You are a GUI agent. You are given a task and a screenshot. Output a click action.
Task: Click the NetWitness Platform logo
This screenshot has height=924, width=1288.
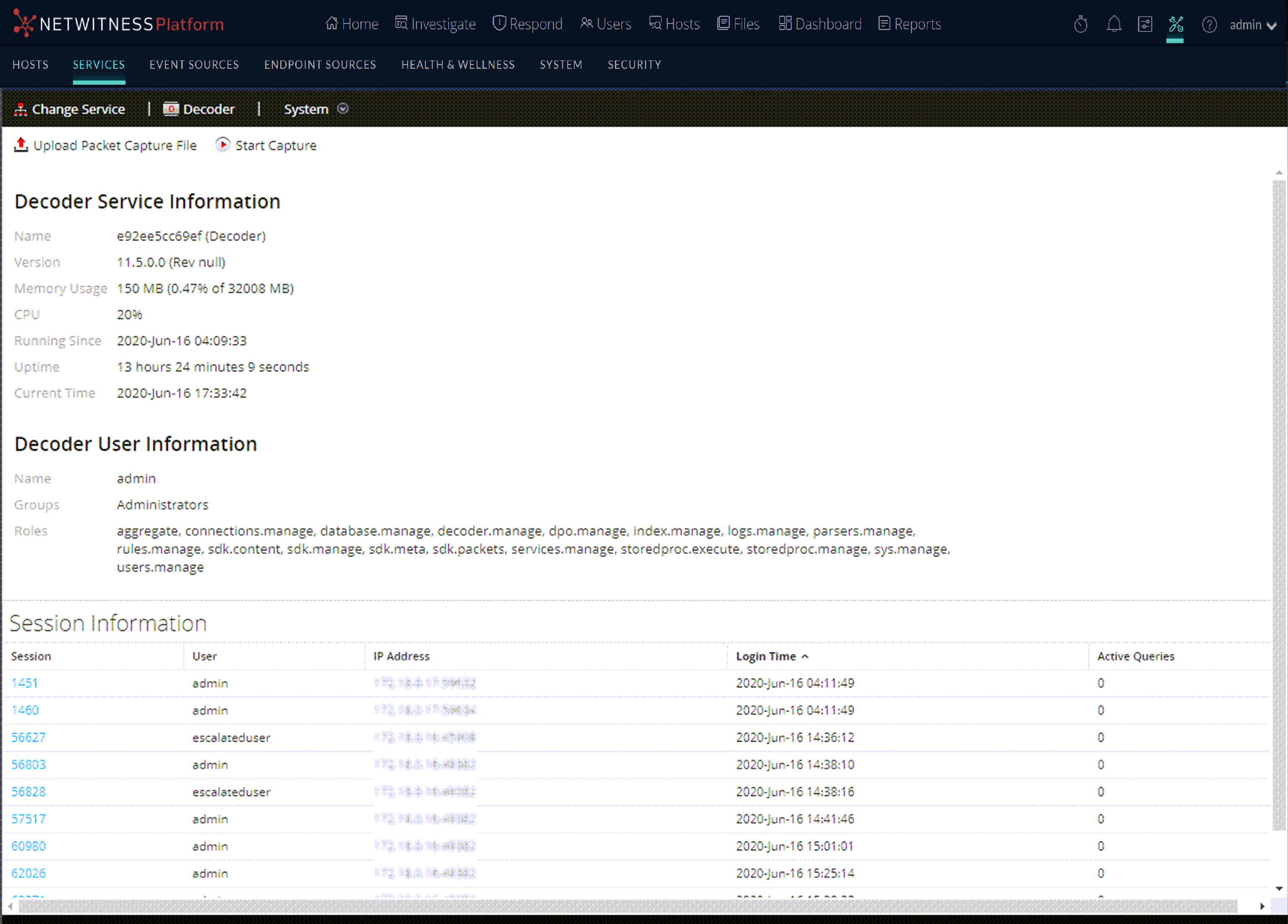point(118,24)
